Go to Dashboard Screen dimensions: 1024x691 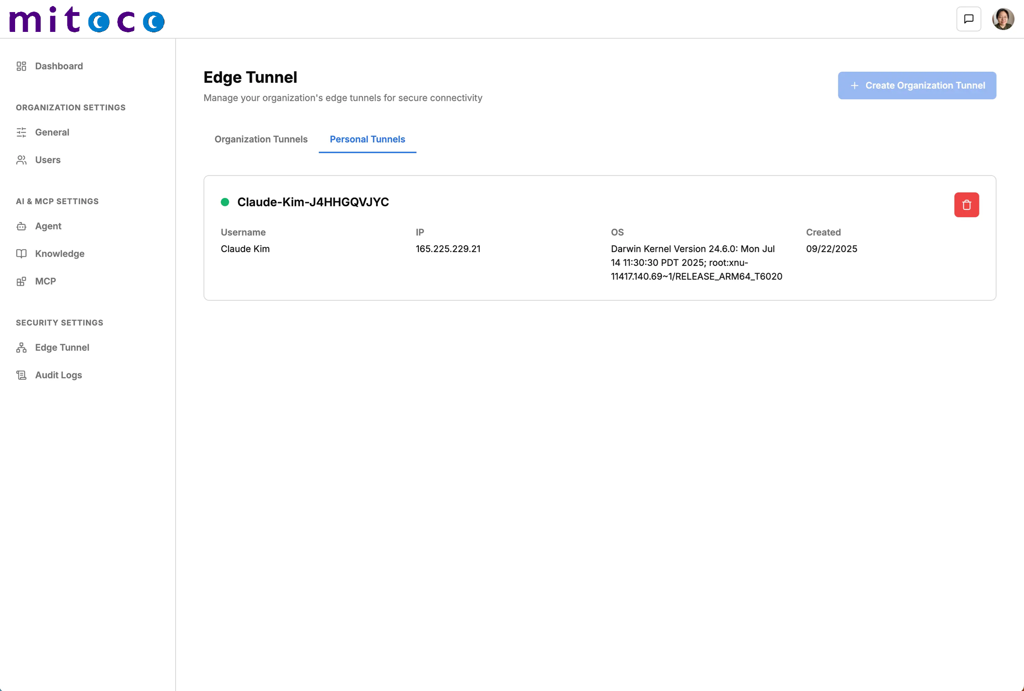tap(59, 66)
